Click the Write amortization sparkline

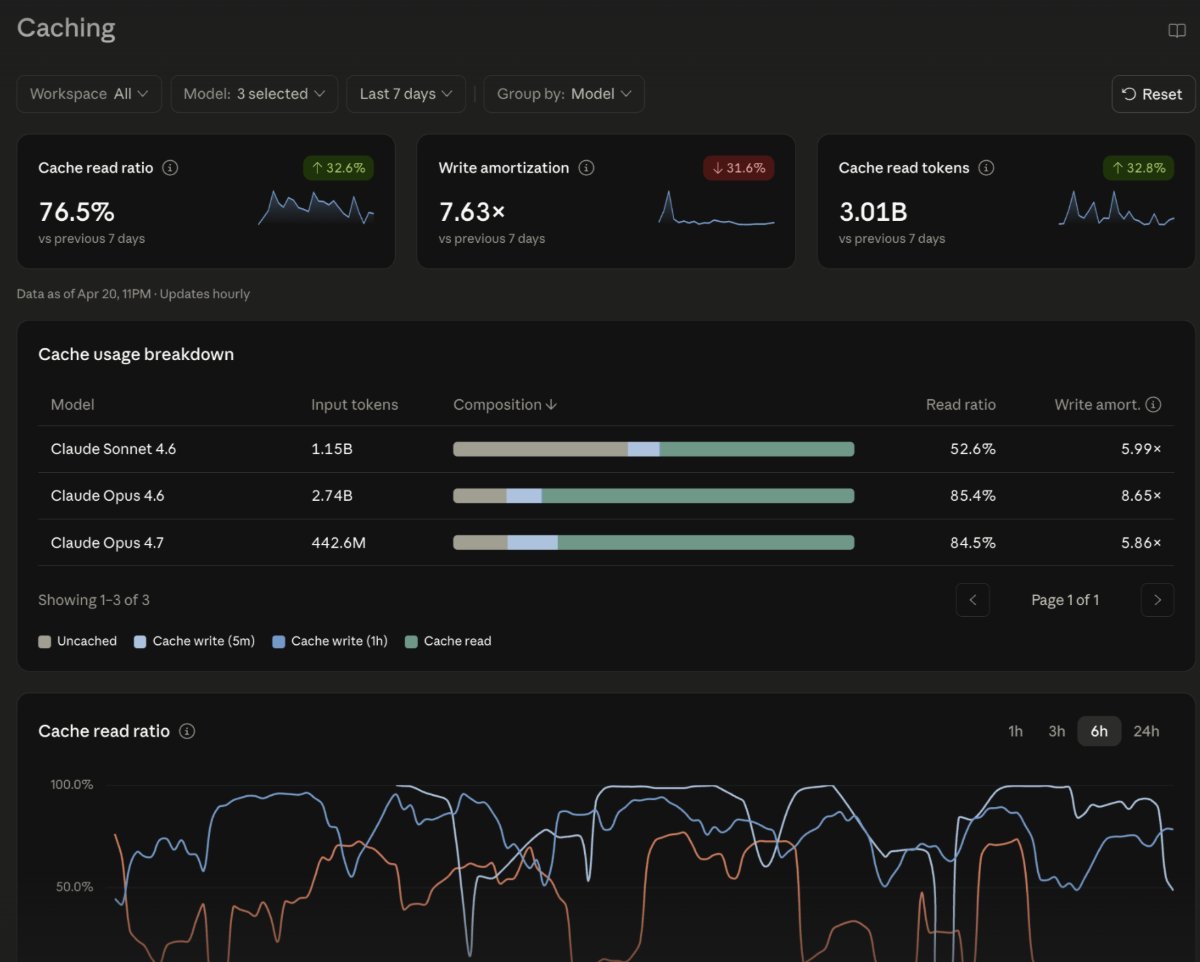pos(716,207)
